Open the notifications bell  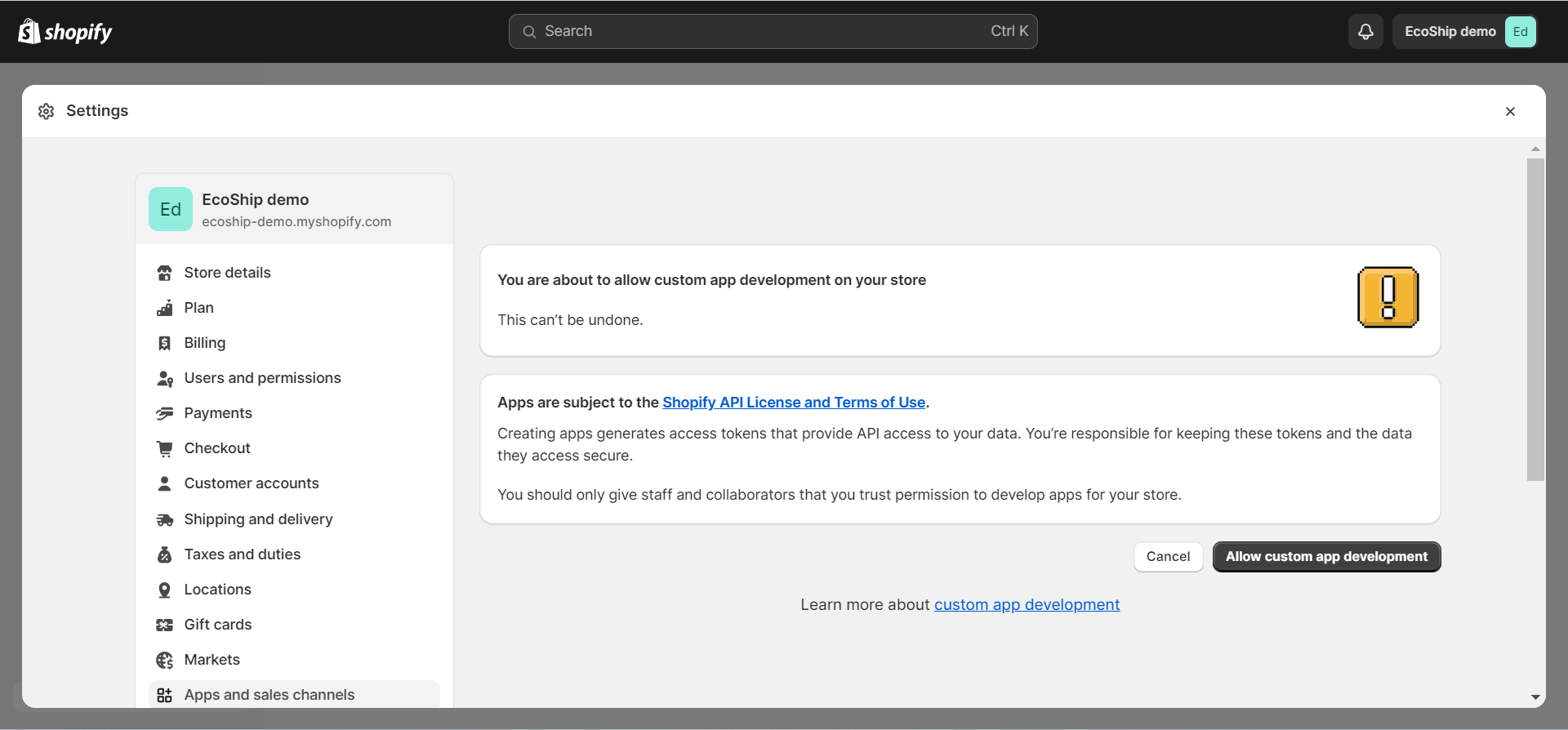[x=1365, y=32]
